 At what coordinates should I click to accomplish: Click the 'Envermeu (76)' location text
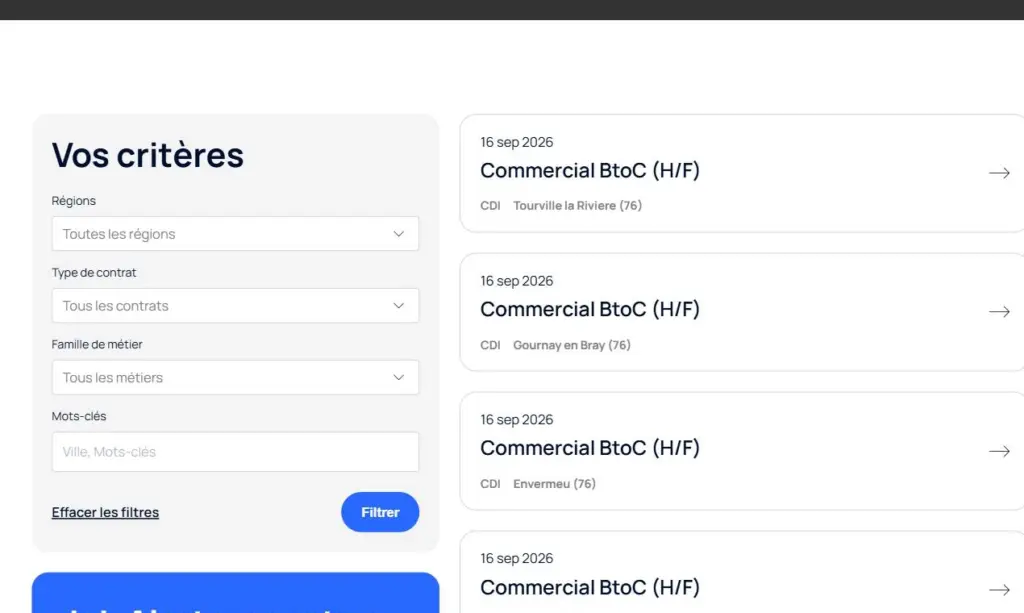point(554,484)
